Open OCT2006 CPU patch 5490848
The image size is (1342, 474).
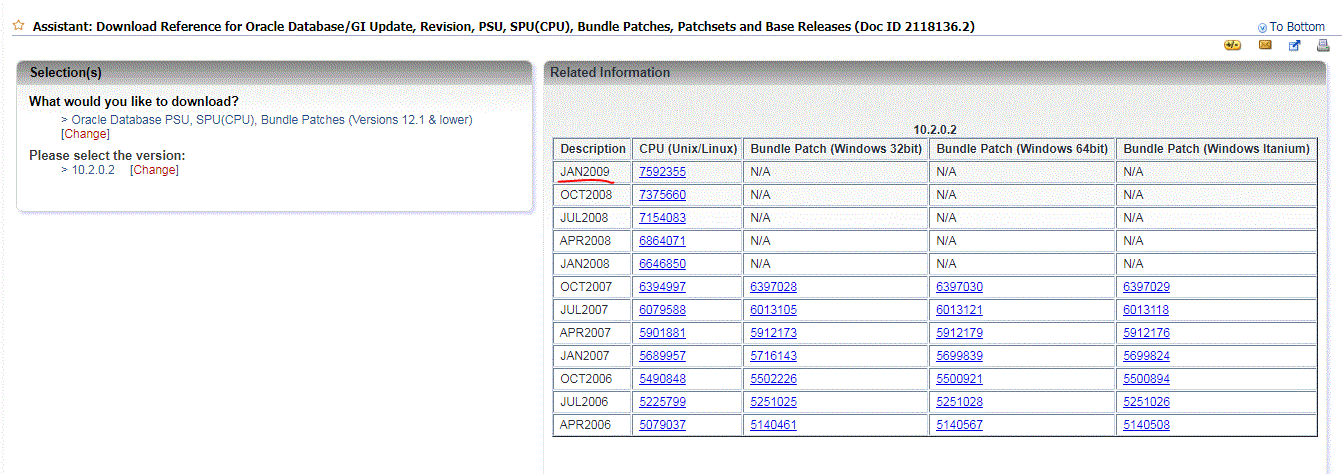[662, 379]
